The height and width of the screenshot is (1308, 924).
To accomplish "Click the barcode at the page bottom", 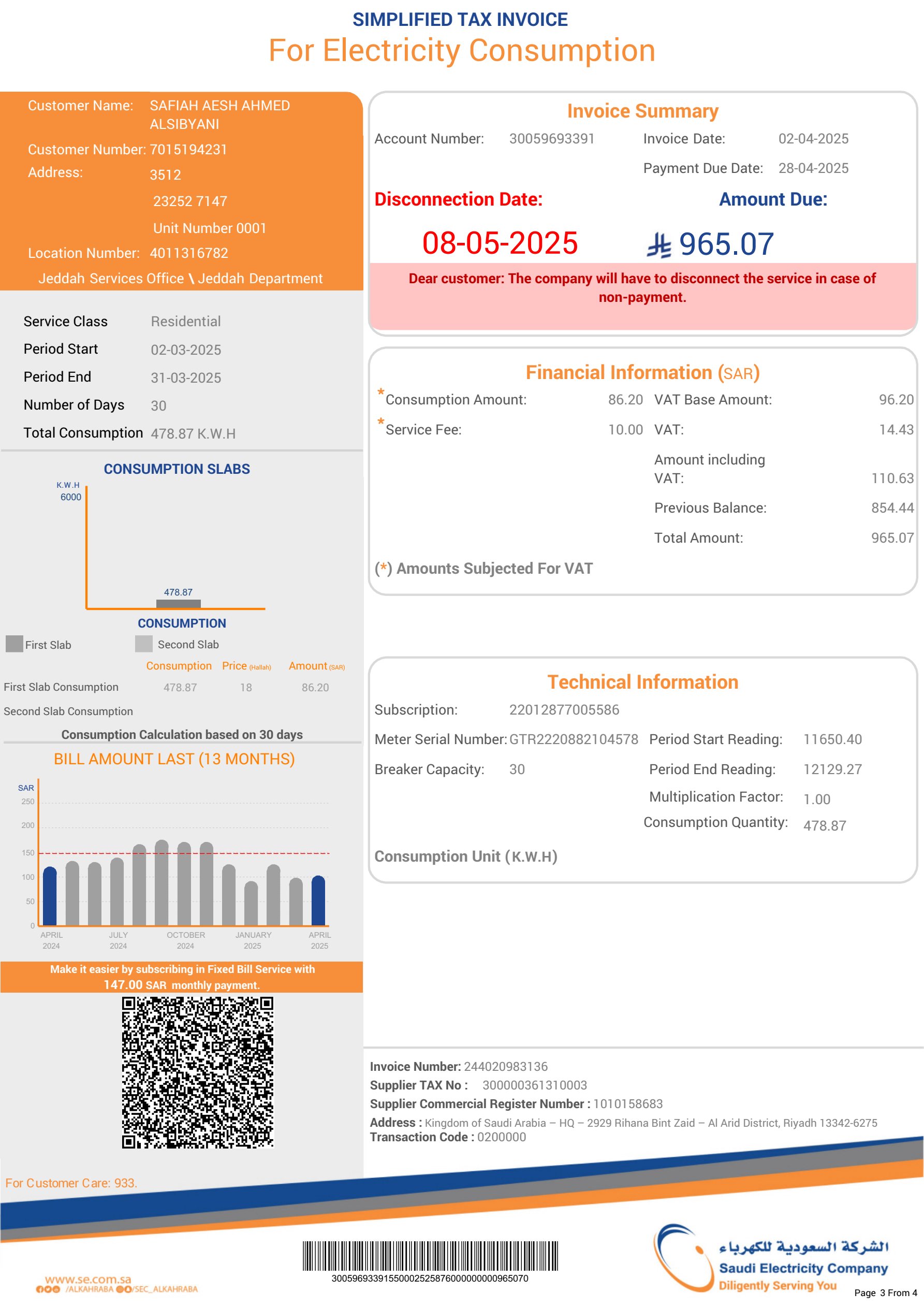I will tap(430, 1256).
